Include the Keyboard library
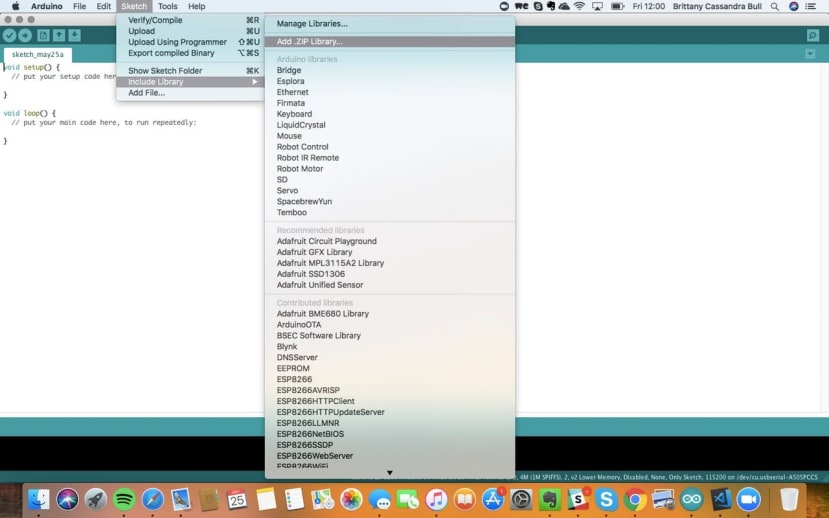The width and height of the screenshot is (829, 518). pos(390,114)
